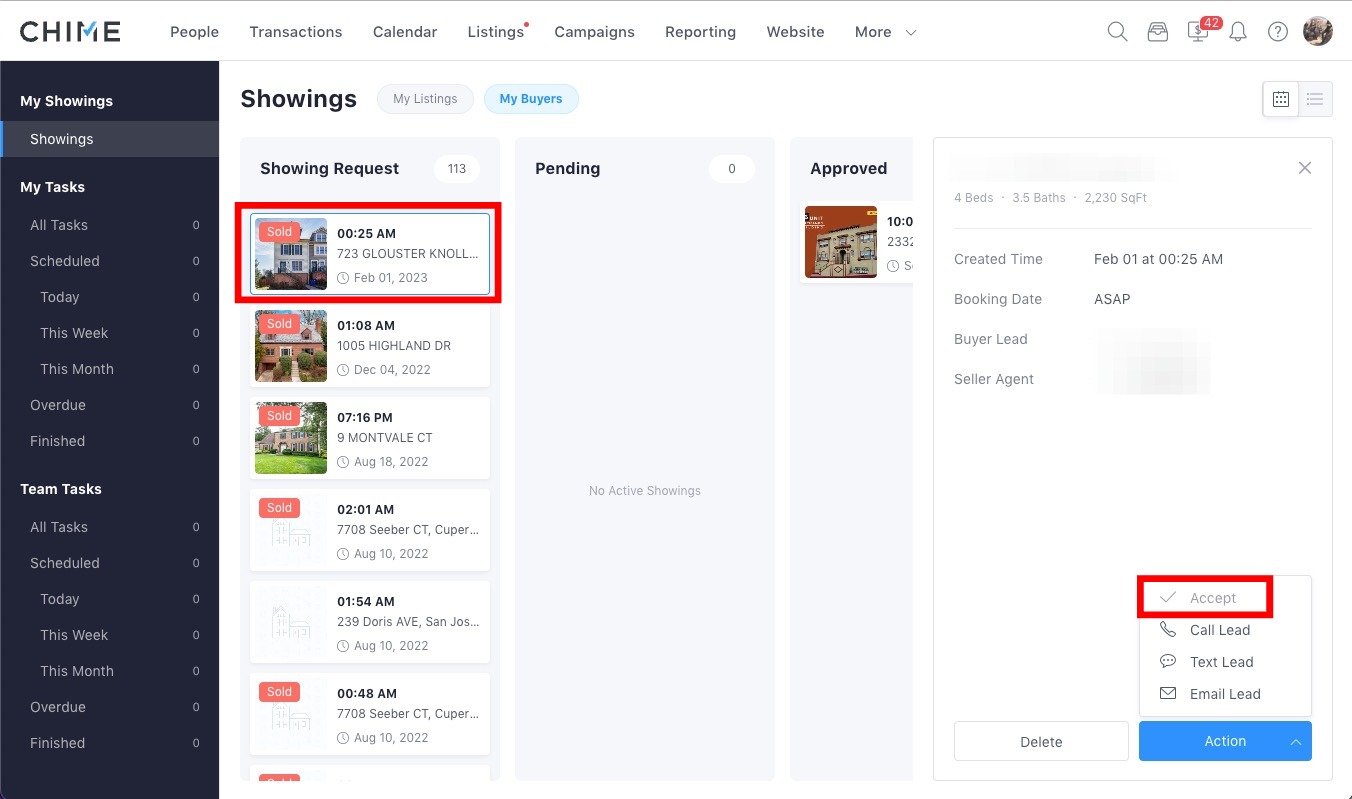Close the showing detail panel

click(1304, 168)
